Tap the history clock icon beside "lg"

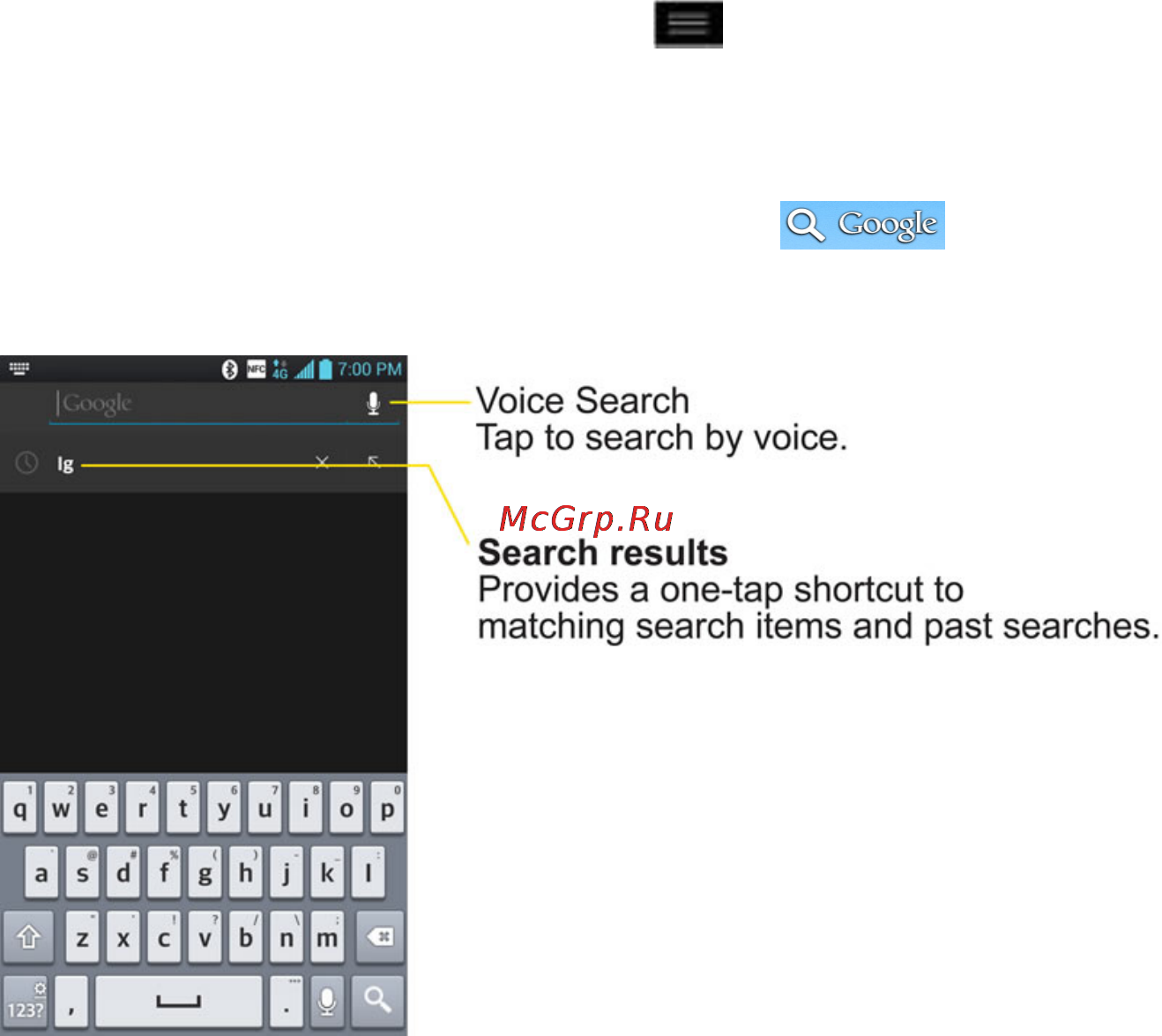26,462
